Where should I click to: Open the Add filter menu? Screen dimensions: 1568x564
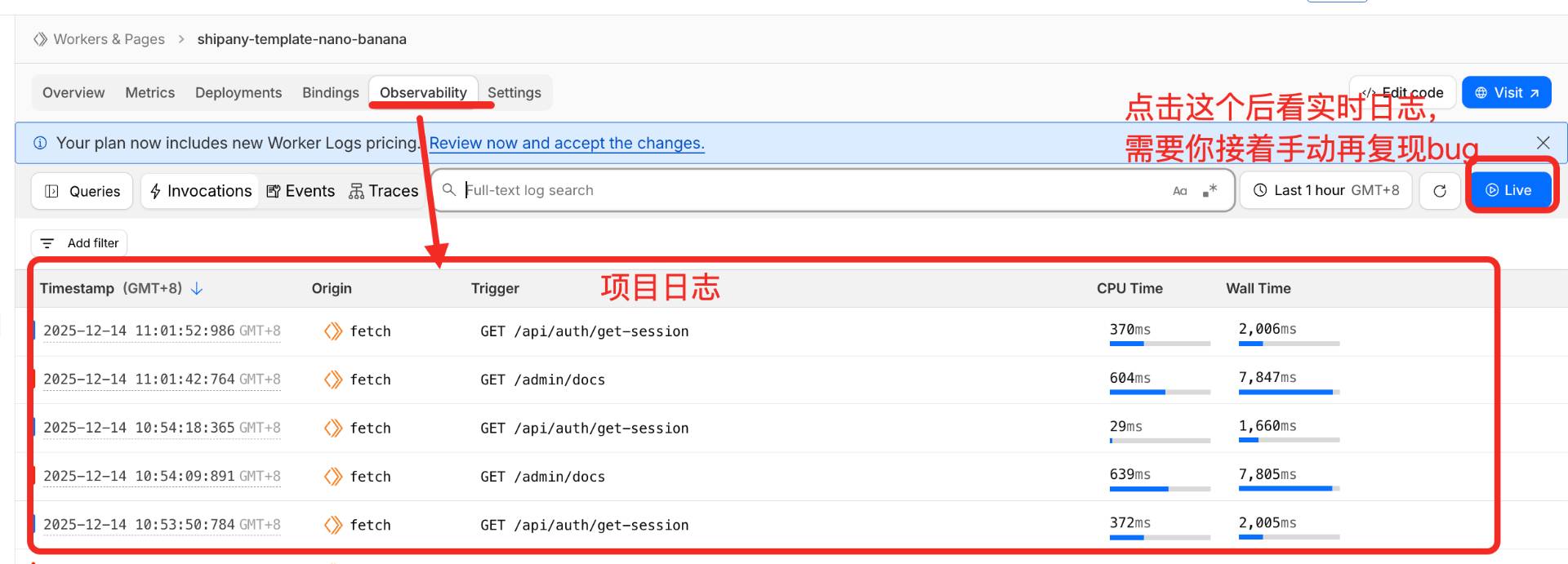click(x=79, y=243)
